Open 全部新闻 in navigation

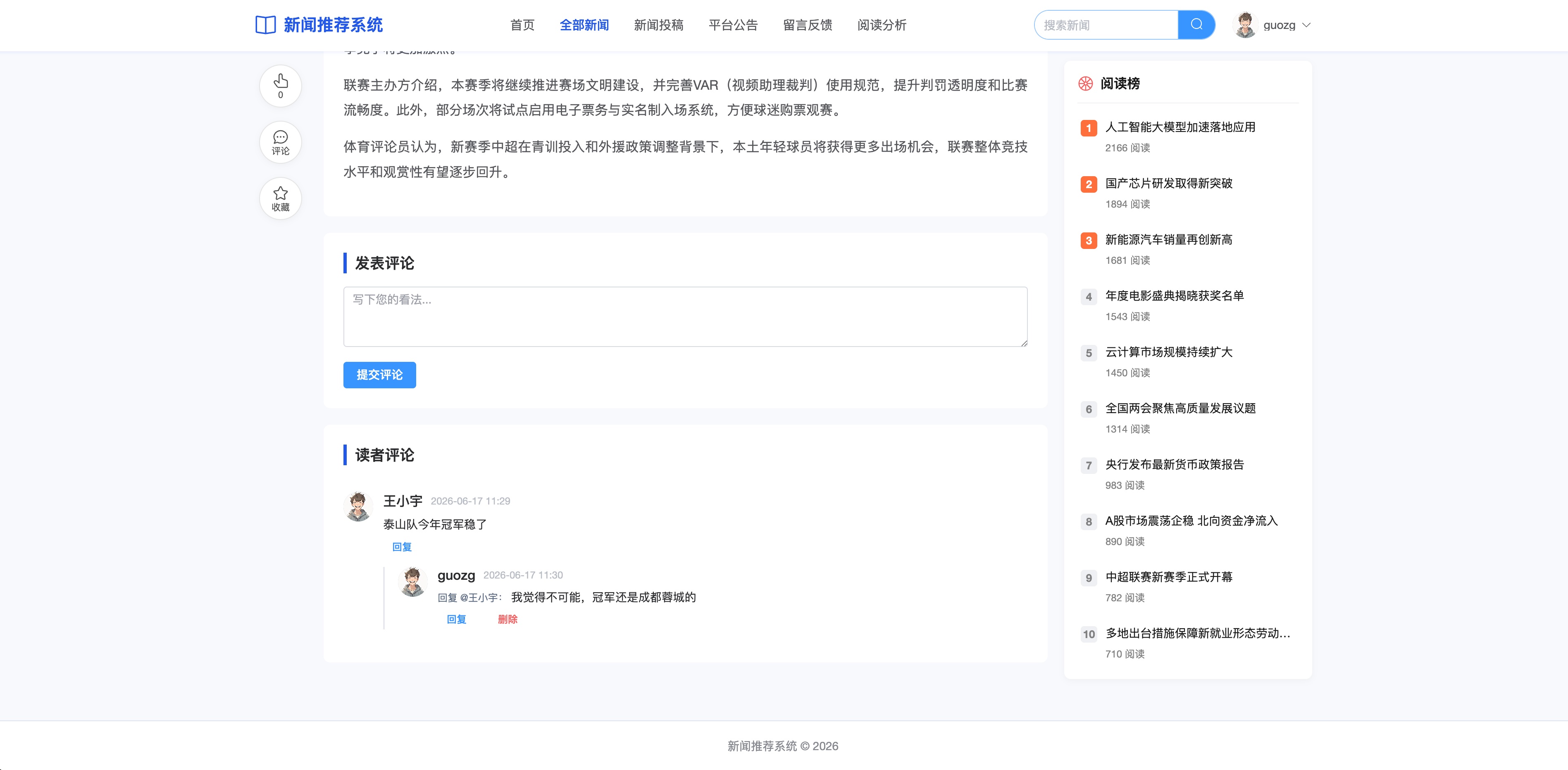584,25
